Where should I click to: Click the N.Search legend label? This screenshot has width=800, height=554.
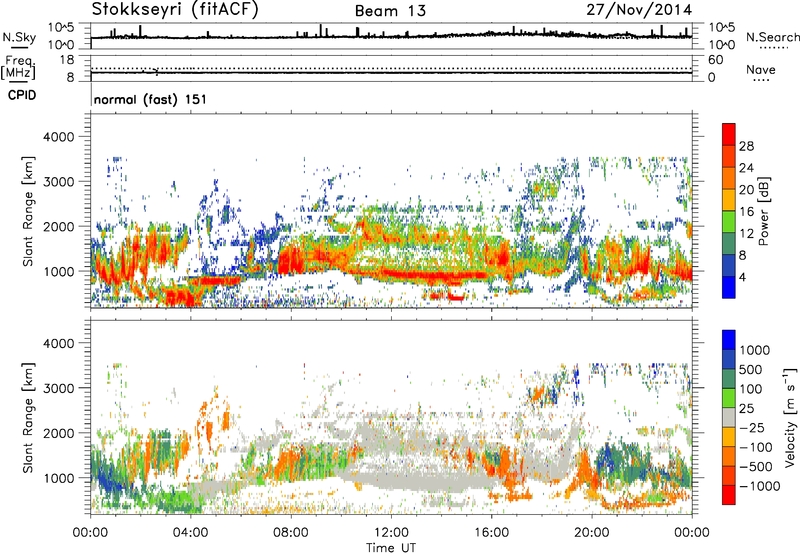(772, 37)
